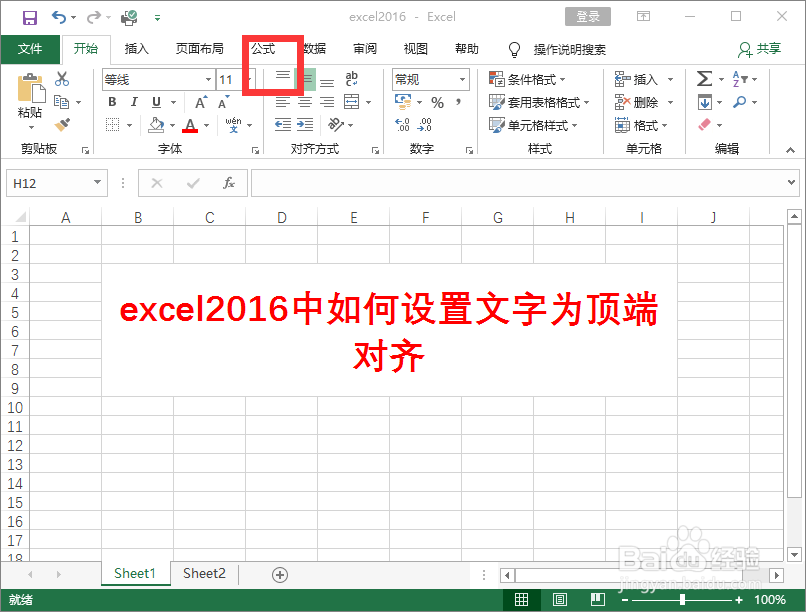Switch to Page Break Preview view
This screenshot has height=612, width=806.
[598, 599]
